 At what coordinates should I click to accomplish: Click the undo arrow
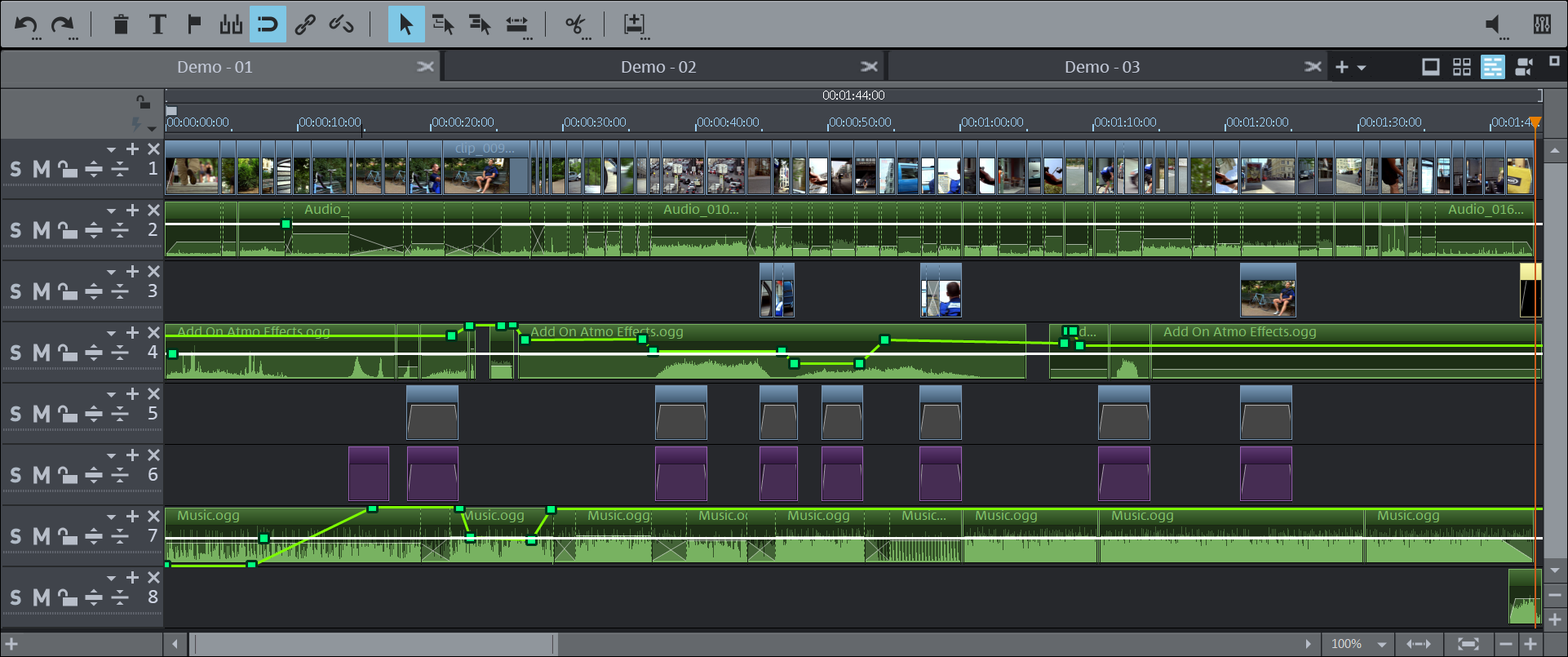pos(26,24)
